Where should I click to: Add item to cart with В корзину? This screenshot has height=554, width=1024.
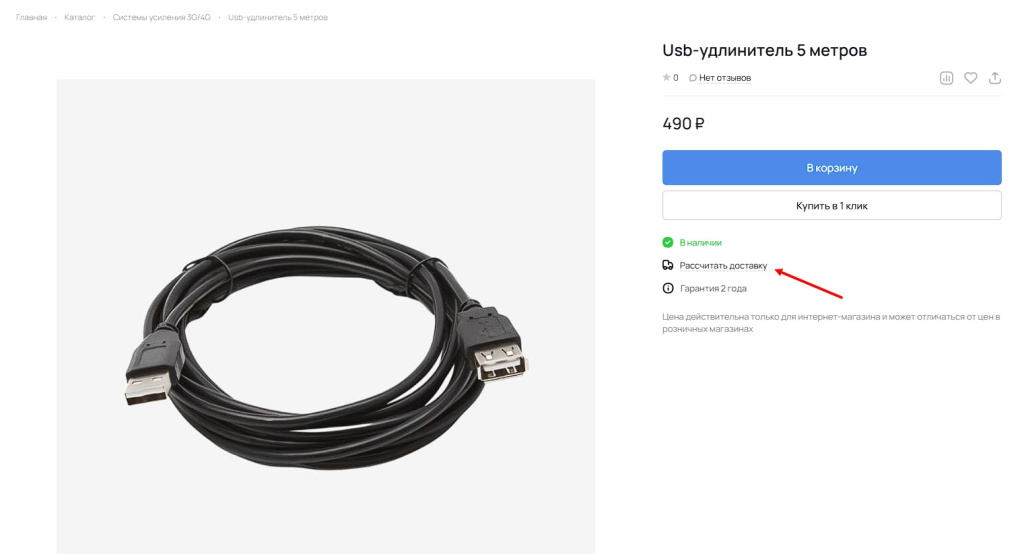pos(831,168)
